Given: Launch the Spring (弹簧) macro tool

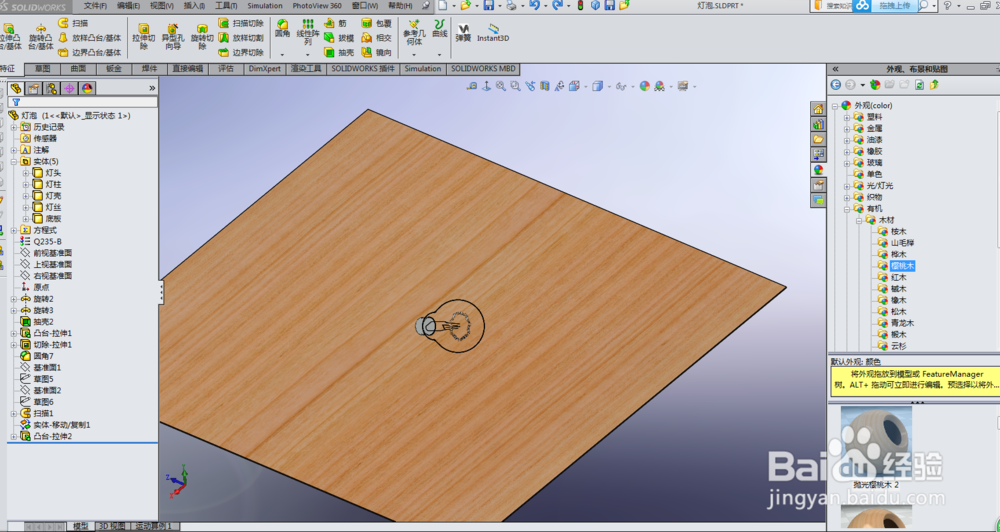Looking at the screenshot, I should pos(463,33).
